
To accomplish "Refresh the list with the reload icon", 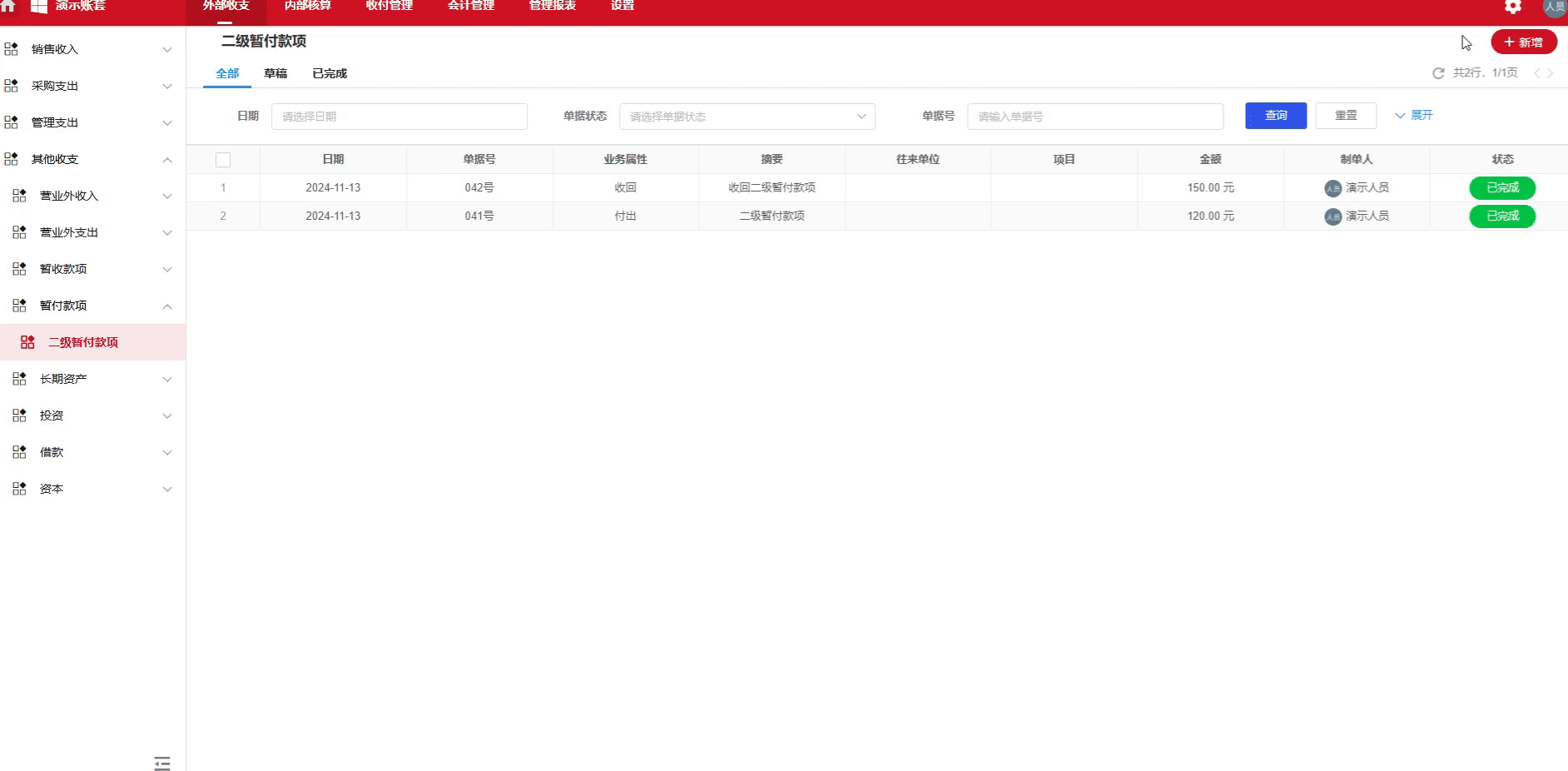I will (1439, 73).
